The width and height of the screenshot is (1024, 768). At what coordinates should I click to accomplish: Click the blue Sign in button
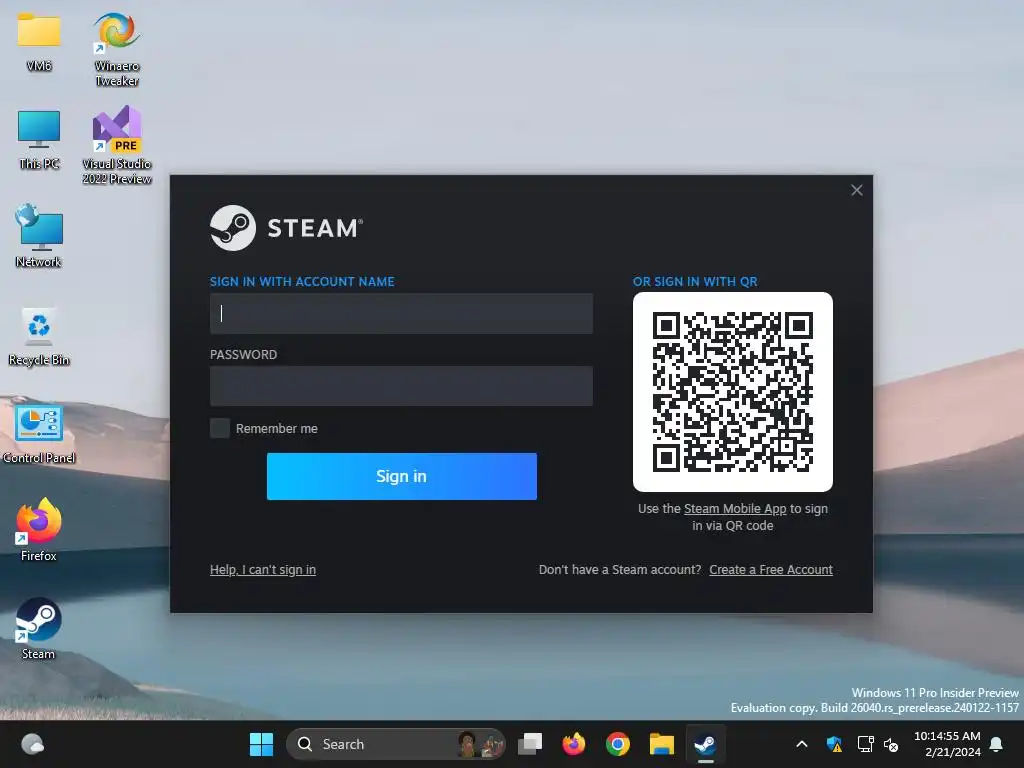click(x=402, y=476)
